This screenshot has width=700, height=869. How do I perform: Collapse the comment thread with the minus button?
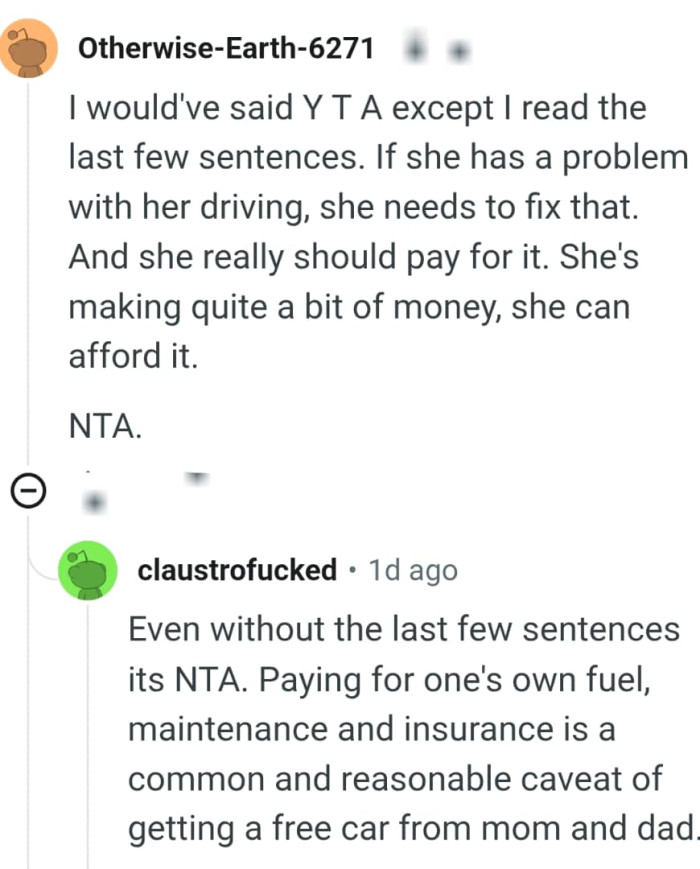point(30,490)
